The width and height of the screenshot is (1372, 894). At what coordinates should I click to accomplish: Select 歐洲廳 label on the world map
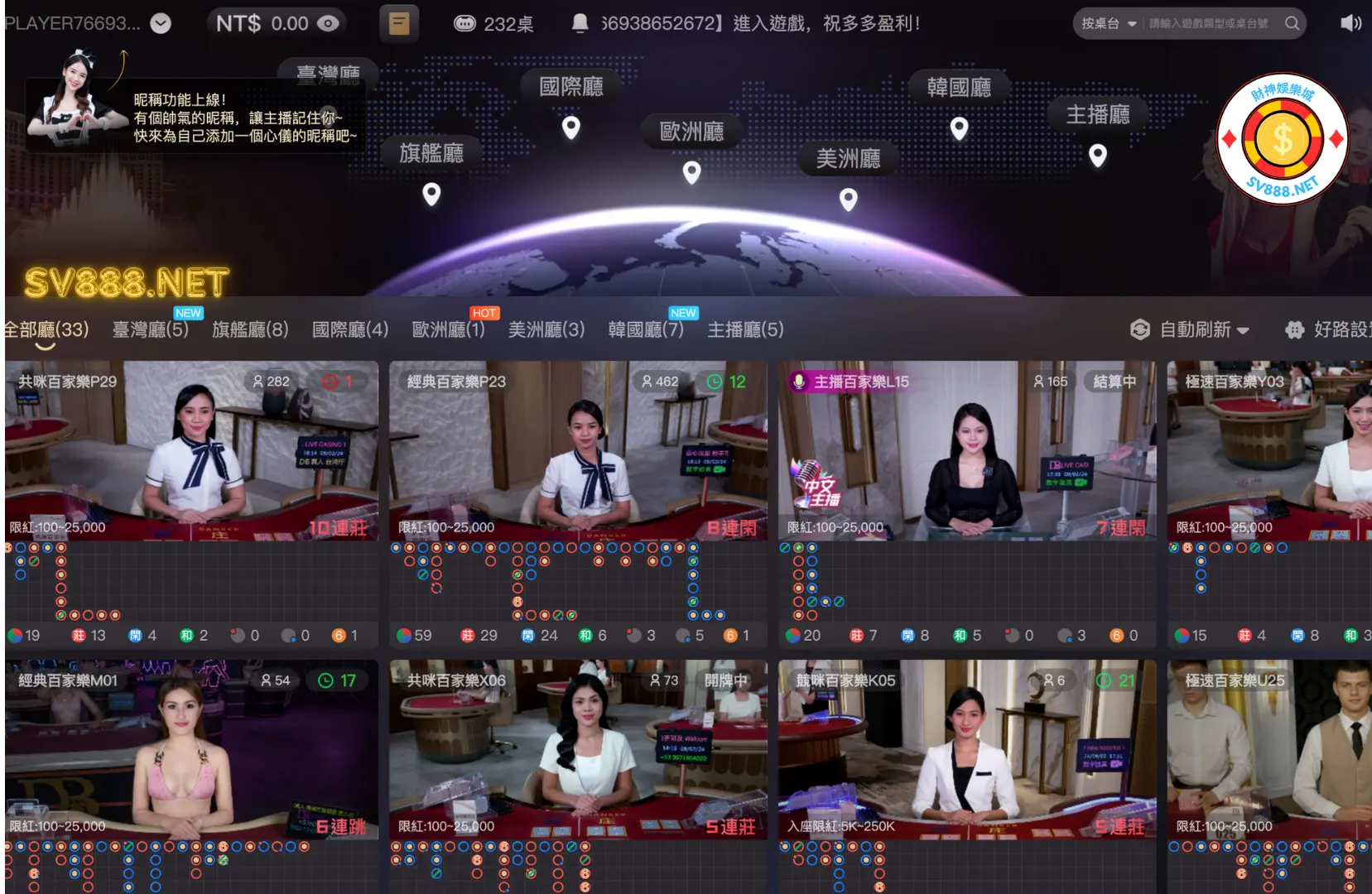pyautogui.click(x=691, y=131)
